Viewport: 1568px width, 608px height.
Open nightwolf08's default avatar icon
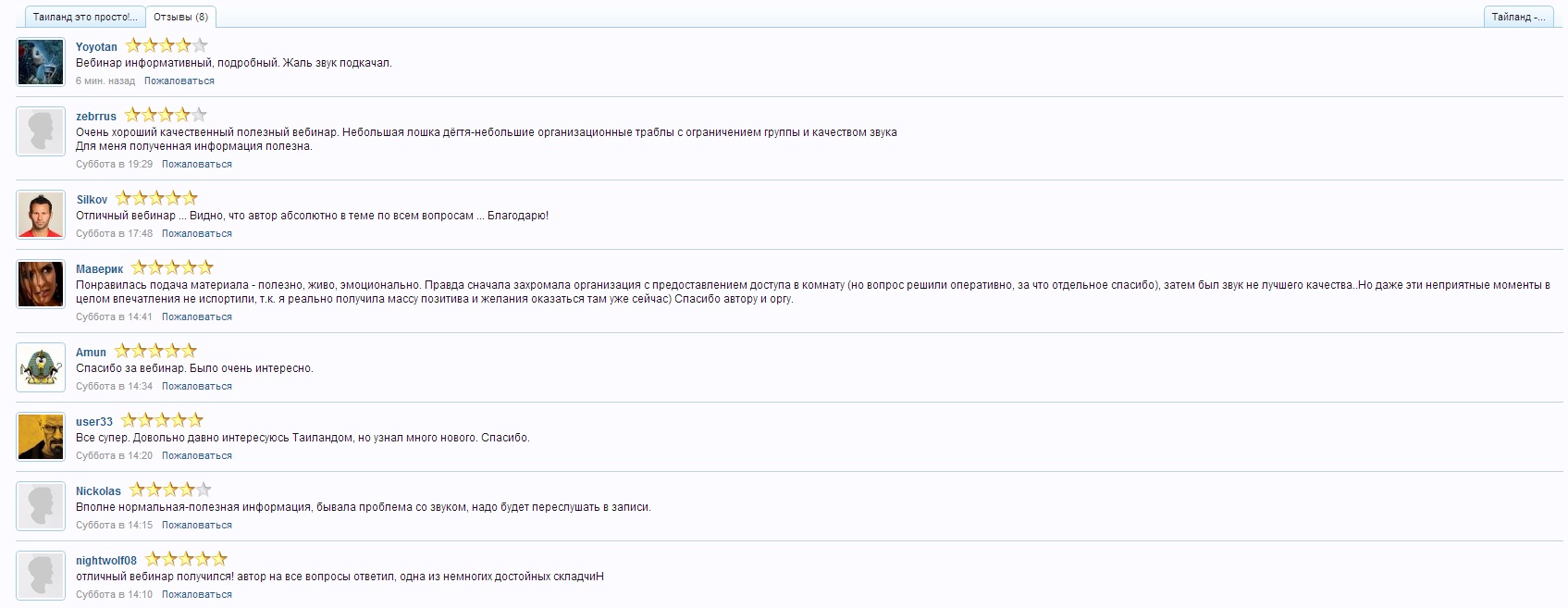coord(41,576)
